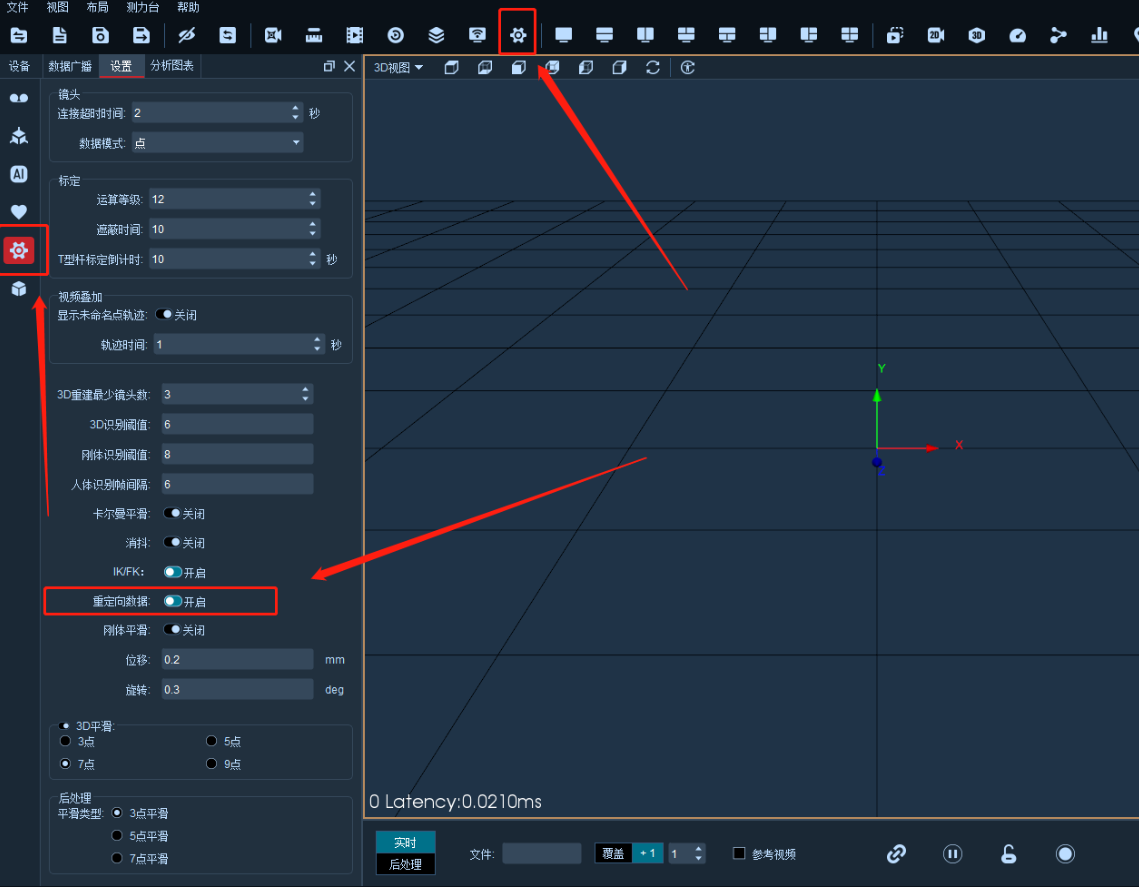Select the red gear settings sidebar icon
This screenshot has height=887, width=1139.
click(x=19, y=250)
